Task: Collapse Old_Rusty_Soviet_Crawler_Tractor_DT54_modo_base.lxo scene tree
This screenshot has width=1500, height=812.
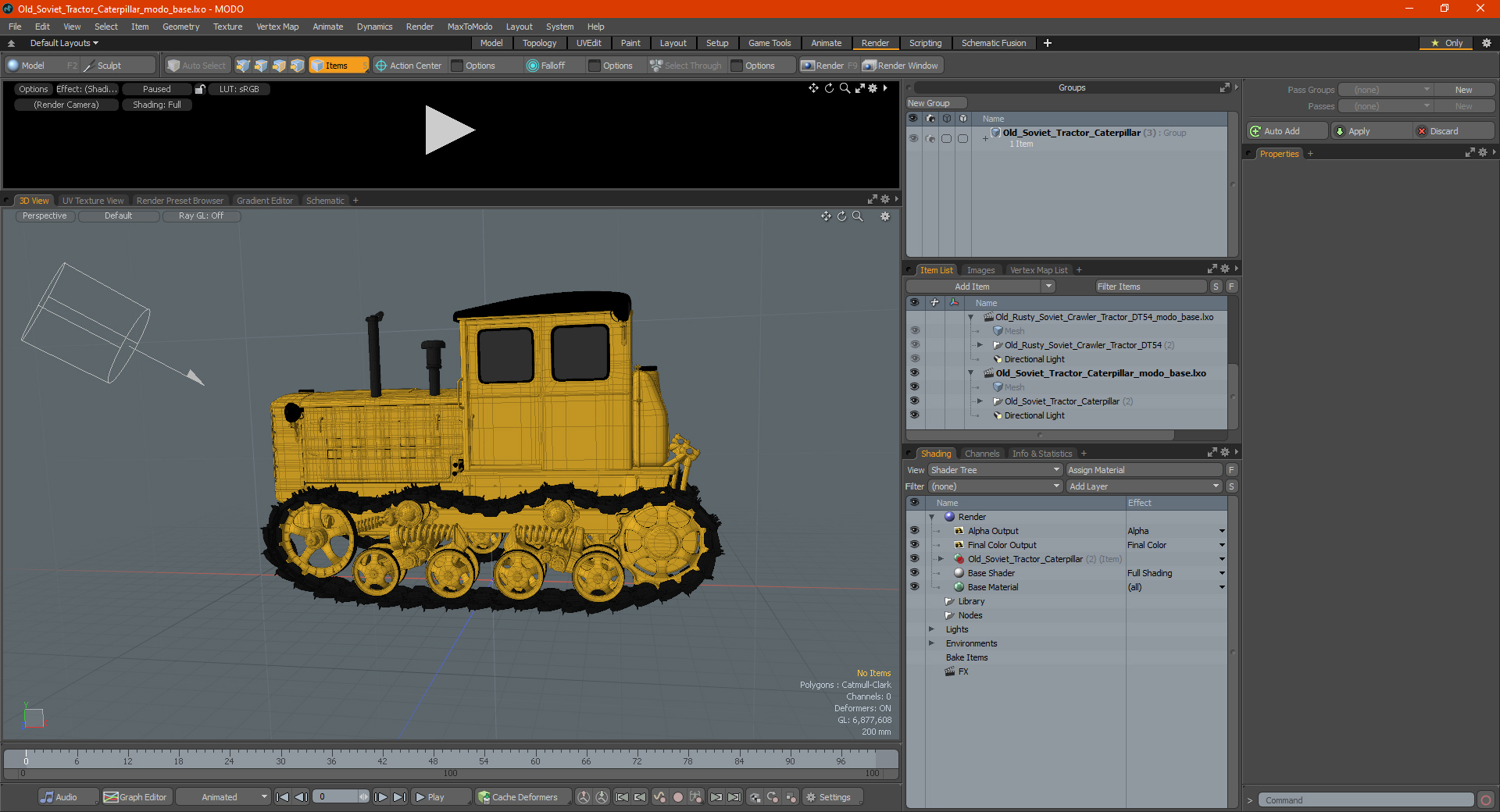Action: tap(971, 317)
